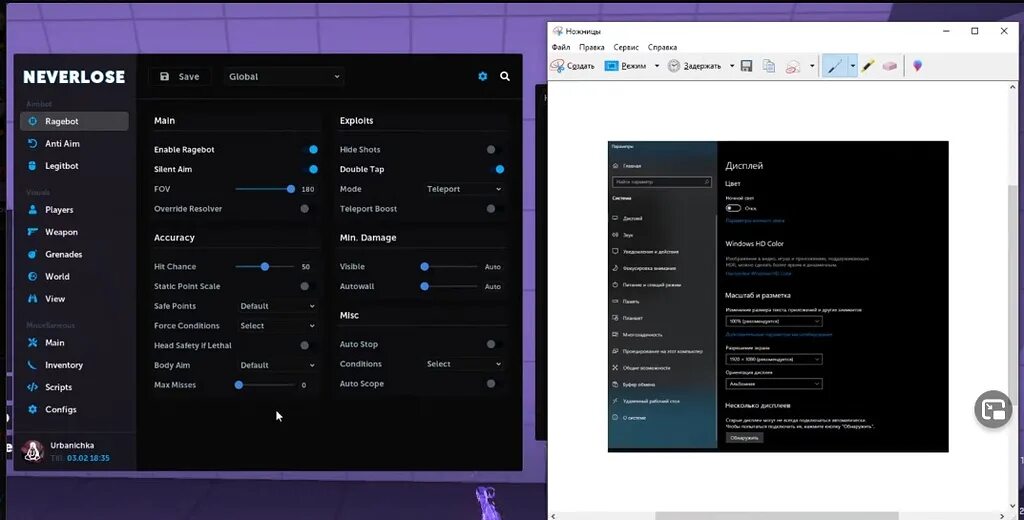The width and height of the screenshot is (1024, 520).
Task: Open the snip in Paint 3D
Action: pos(918,66)
